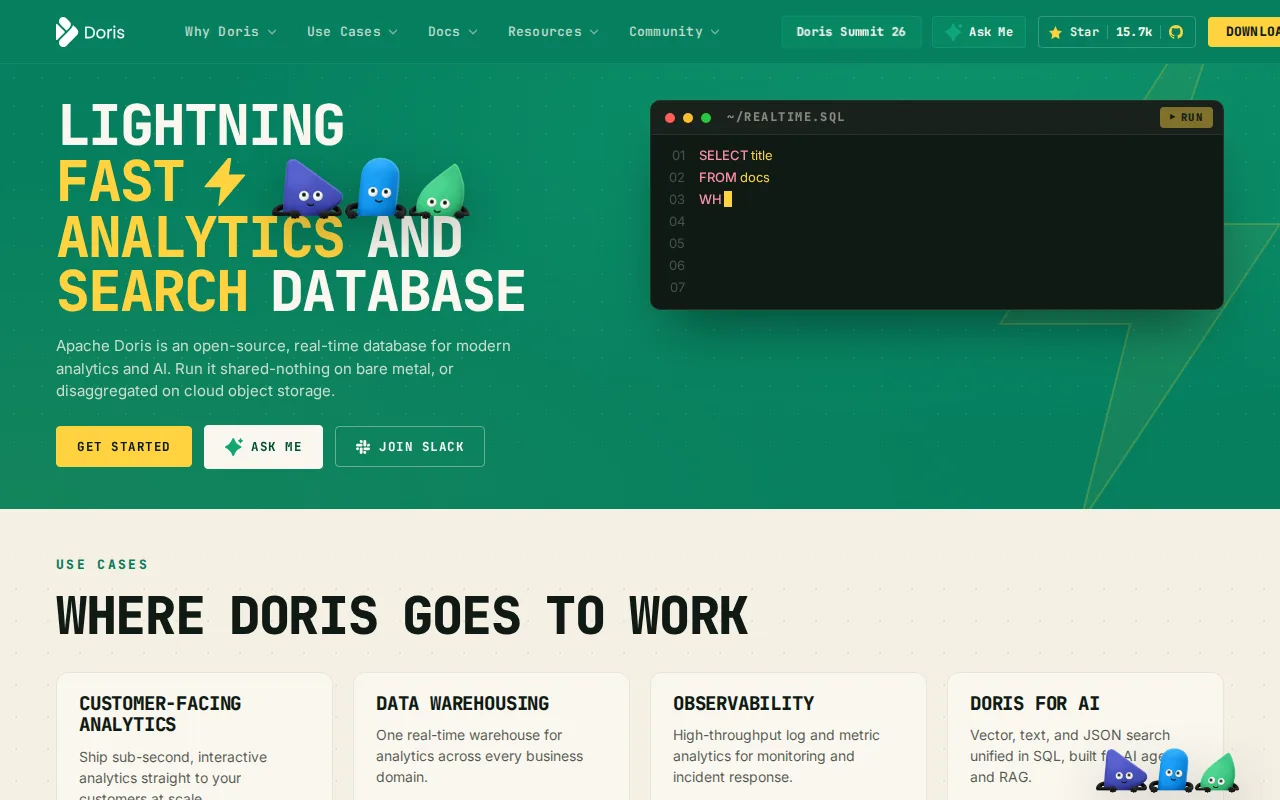This screenshot has width=1280, height=800.
Task: Open the Observability use case card
Action: click(x=788, y=736)
